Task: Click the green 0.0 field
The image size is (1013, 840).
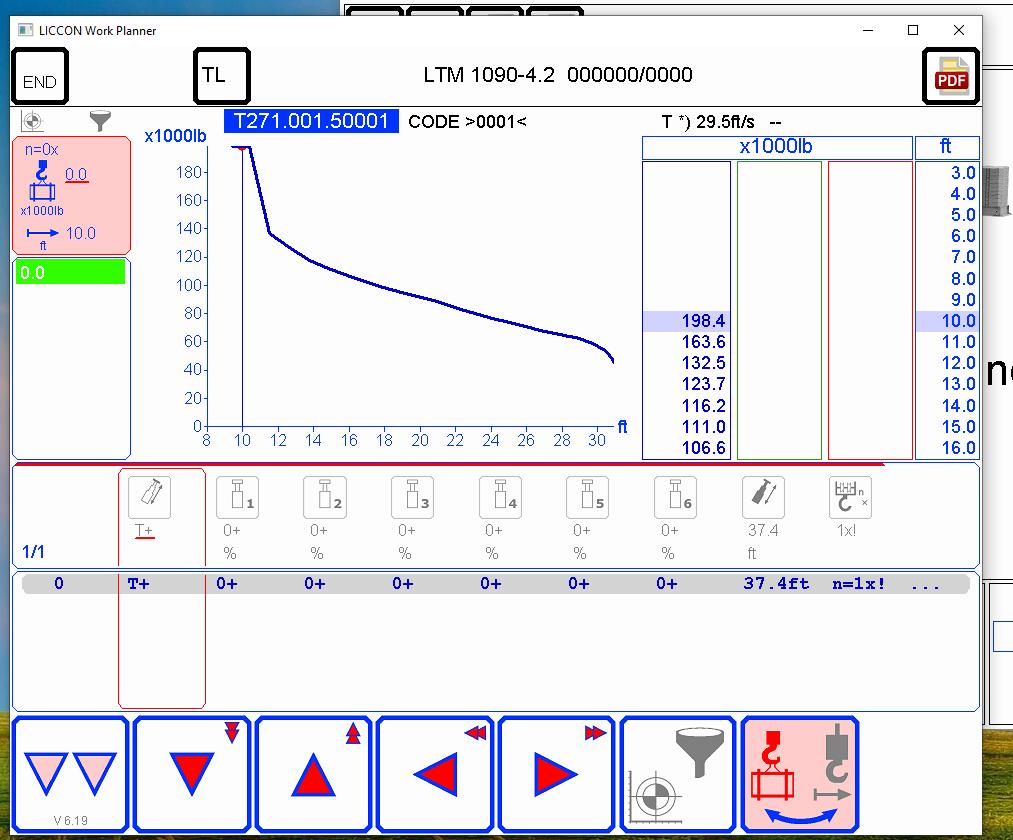Action: click(x=70, y=272)
